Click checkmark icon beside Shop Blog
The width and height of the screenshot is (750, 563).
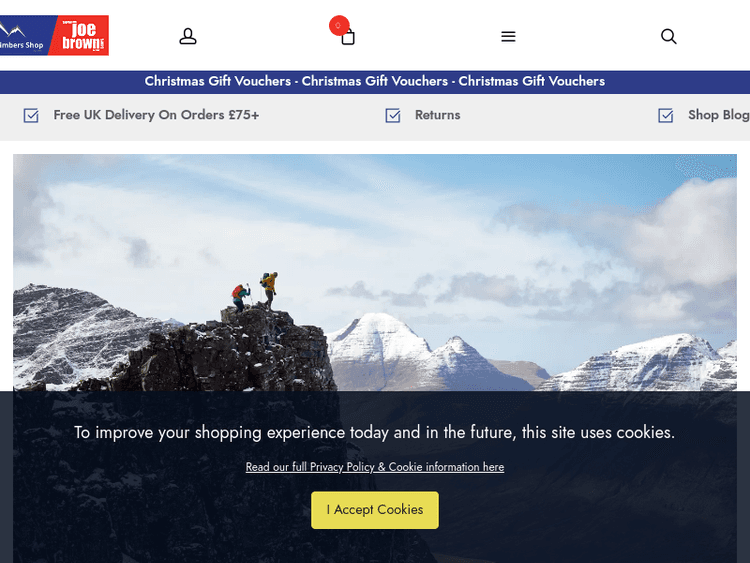666,115
